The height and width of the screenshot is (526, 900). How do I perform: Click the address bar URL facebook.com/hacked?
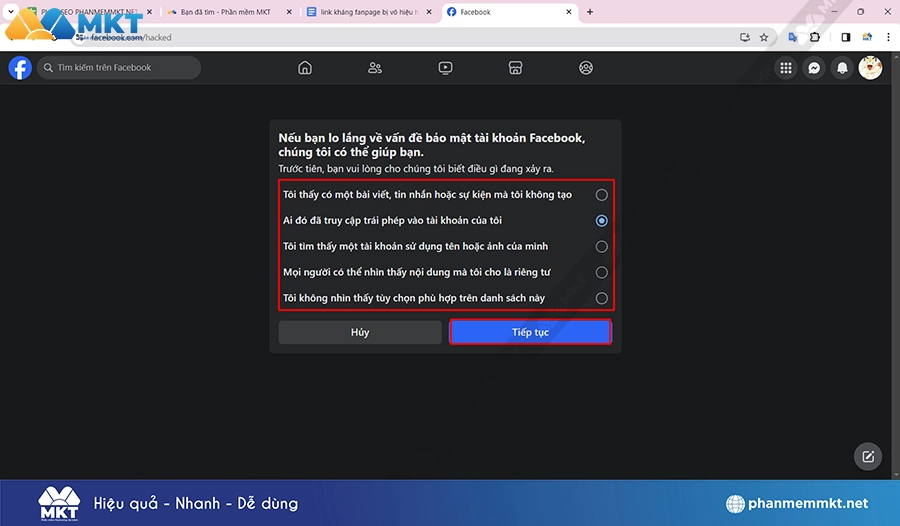pos(131,37)
